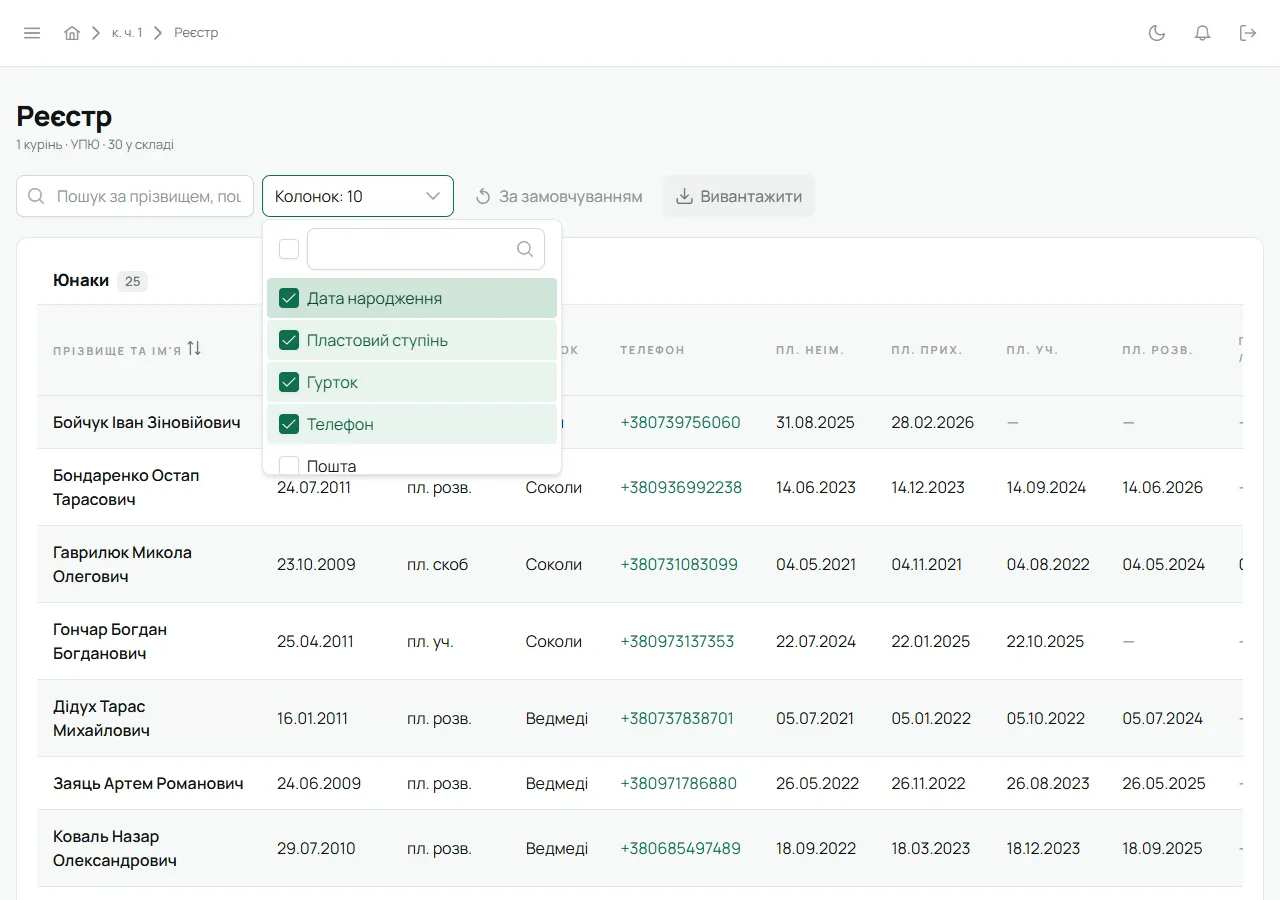Uncheck the Гурток column option
This screenshot has height=900, width=1280.
289,382
